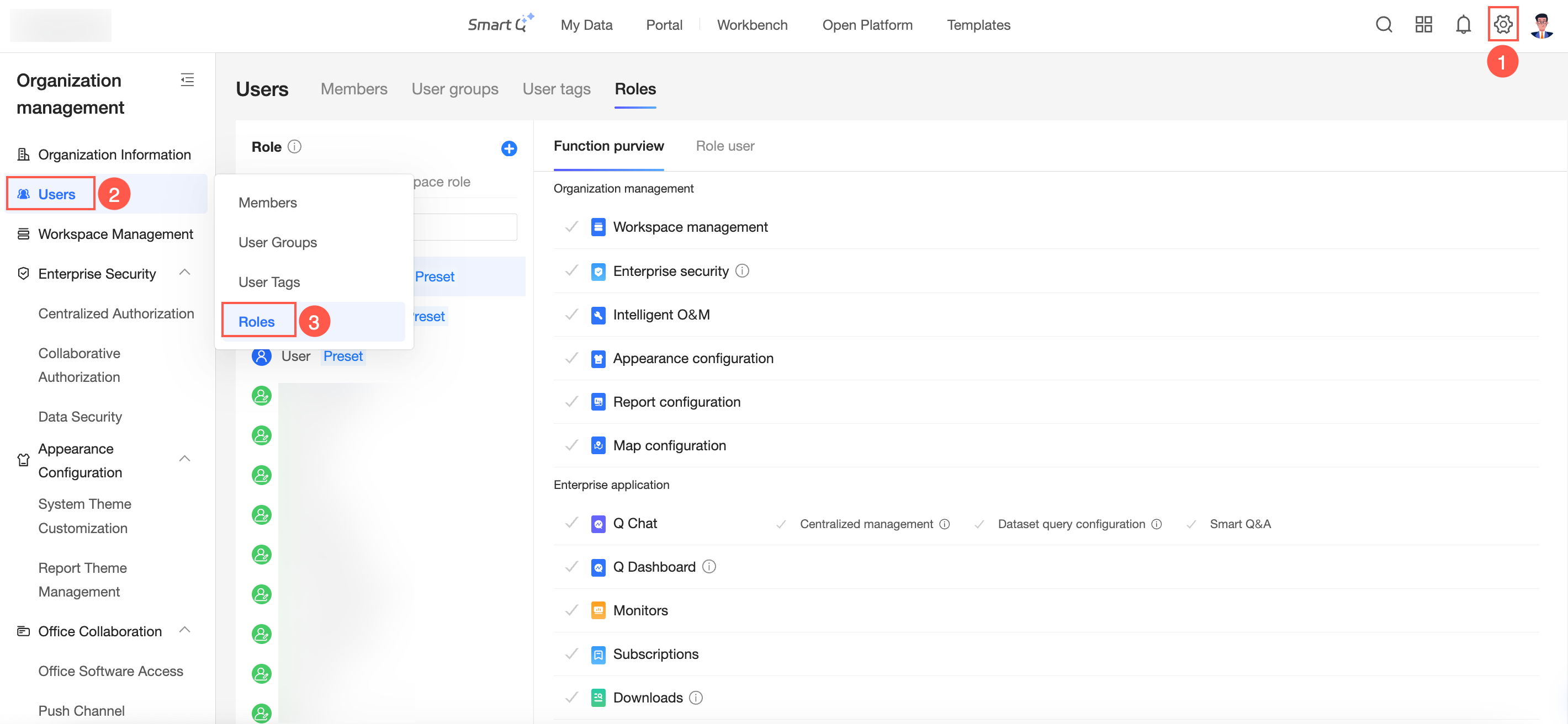Image resolution: width=1568 pixels, height=724 pixels.
Task: Select Roles in the Users popup menu
Action: tap(256, 321)
